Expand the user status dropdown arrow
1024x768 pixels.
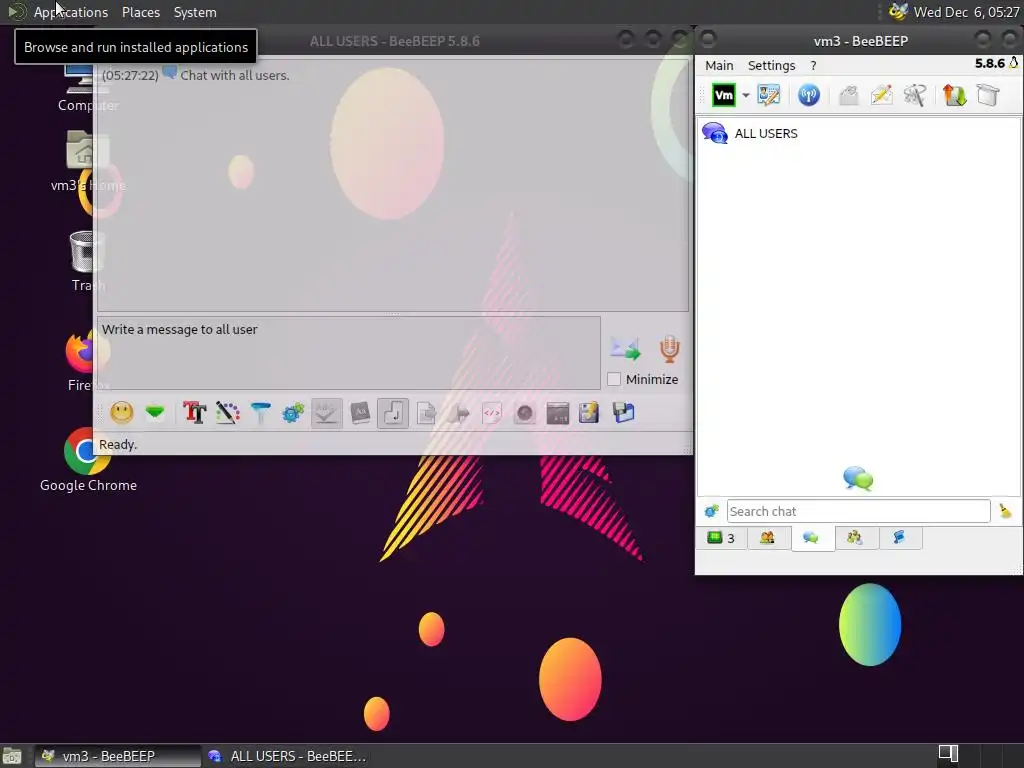click(745, 95)
